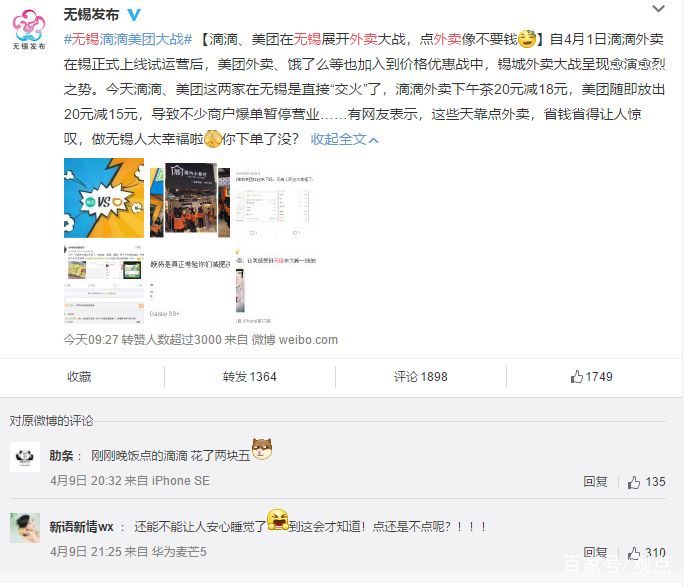This screenshot has height=587, width=684.
Task: Open the 无锡发布 account name link
Action: tap(91, 15)
